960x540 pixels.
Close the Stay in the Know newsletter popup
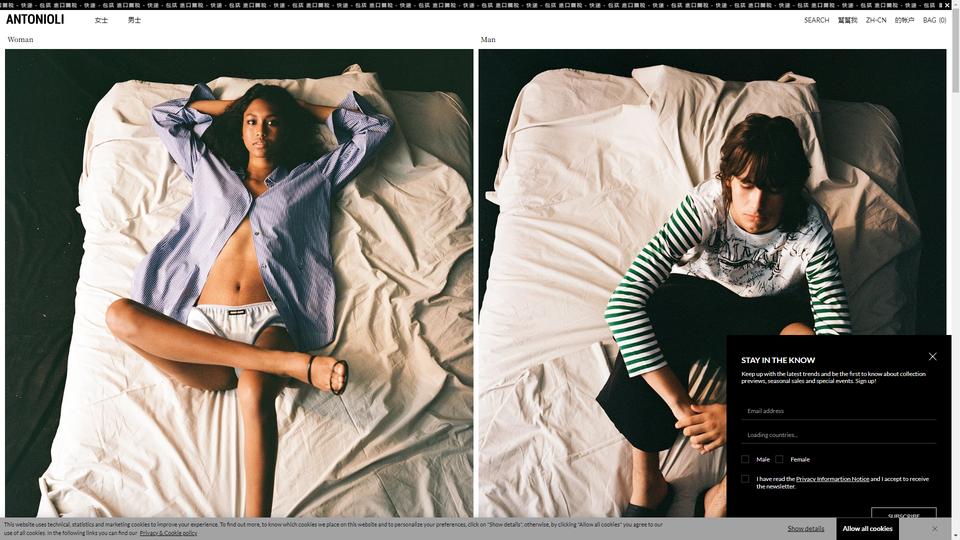932,356
